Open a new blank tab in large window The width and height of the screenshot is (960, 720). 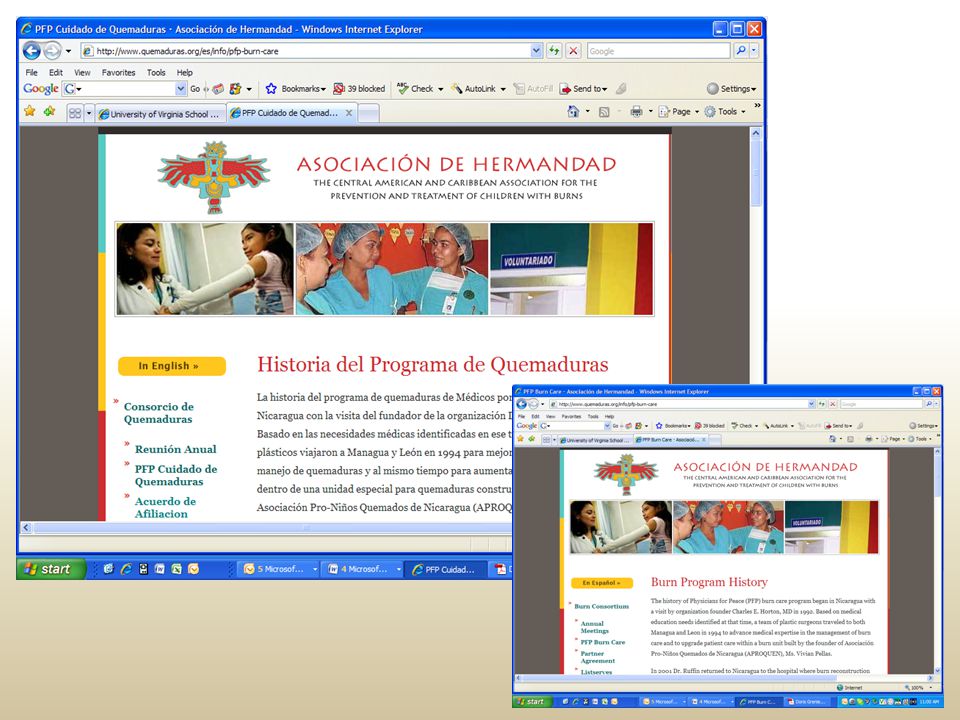[368, 113]
